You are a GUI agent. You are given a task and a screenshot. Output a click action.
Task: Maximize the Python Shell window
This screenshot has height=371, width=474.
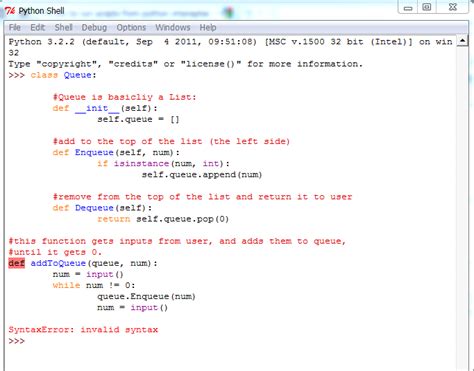pyautogui.click(x=427, y=7)
